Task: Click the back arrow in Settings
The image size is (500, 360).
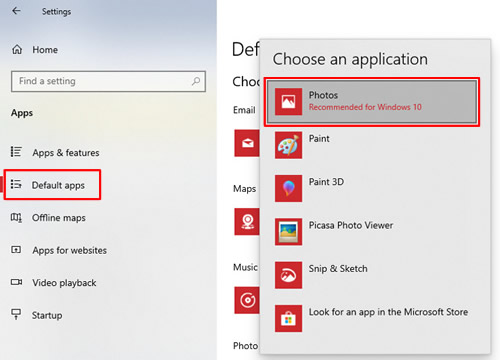Action: (16, 11)
